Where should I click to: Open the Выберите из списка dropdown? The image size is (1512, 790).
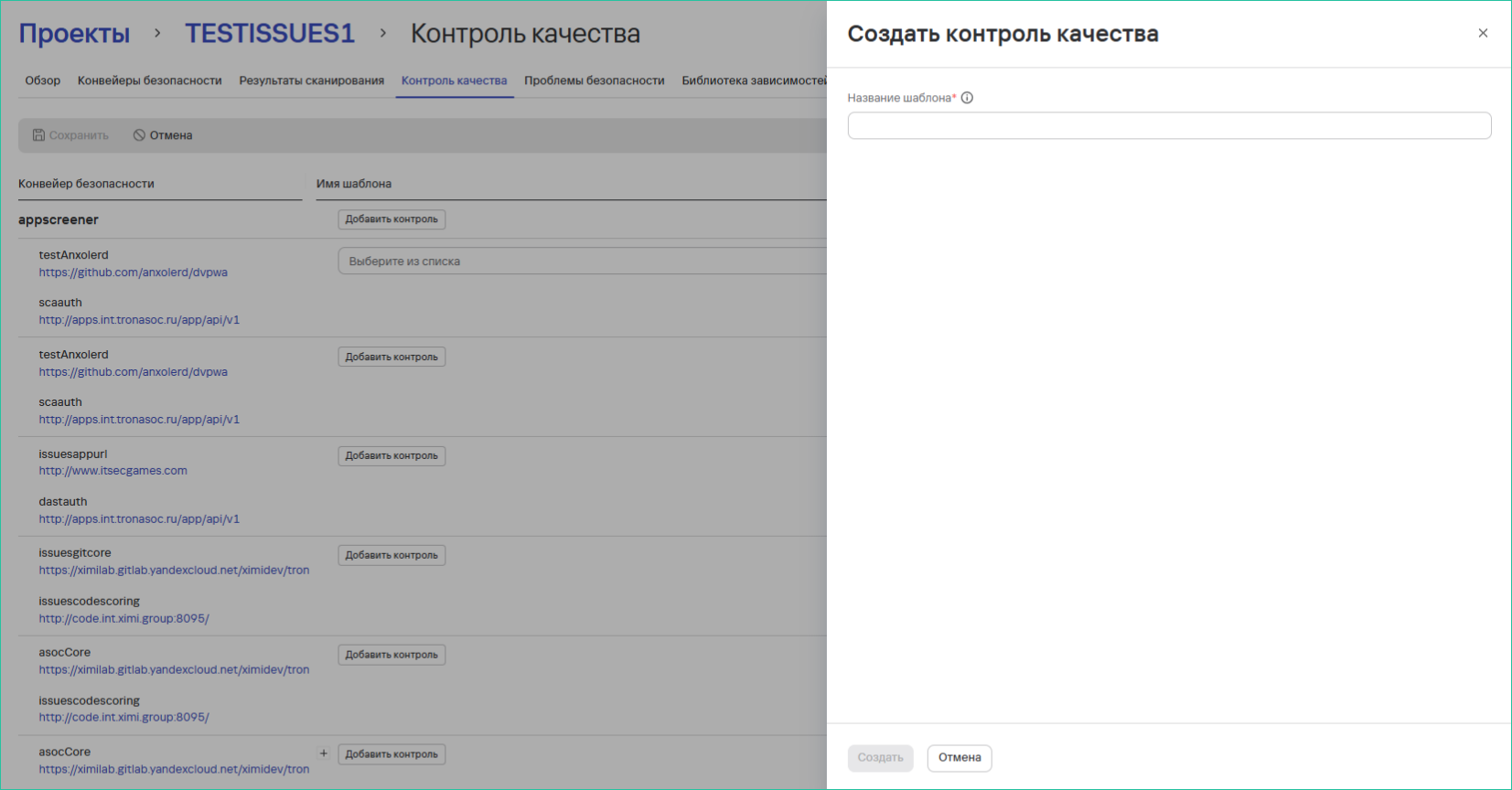coord(582,262)
